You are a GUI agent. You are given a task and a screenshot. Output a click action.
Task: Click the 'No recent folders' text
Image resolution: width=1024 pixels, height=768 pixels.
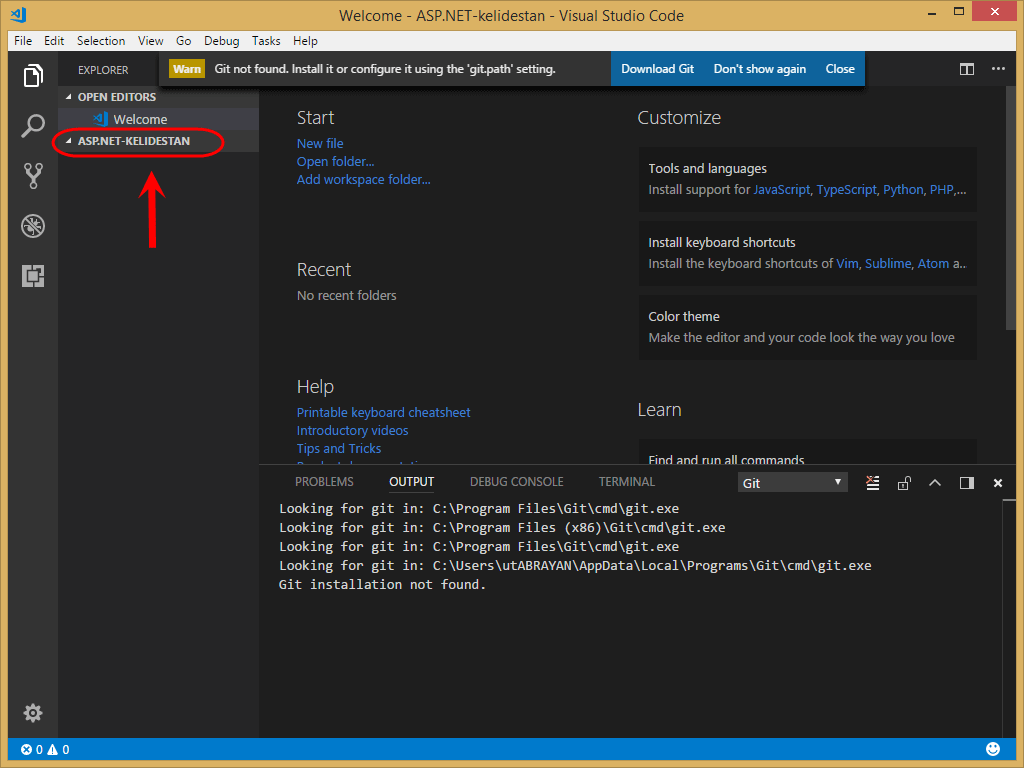(347, 295)
